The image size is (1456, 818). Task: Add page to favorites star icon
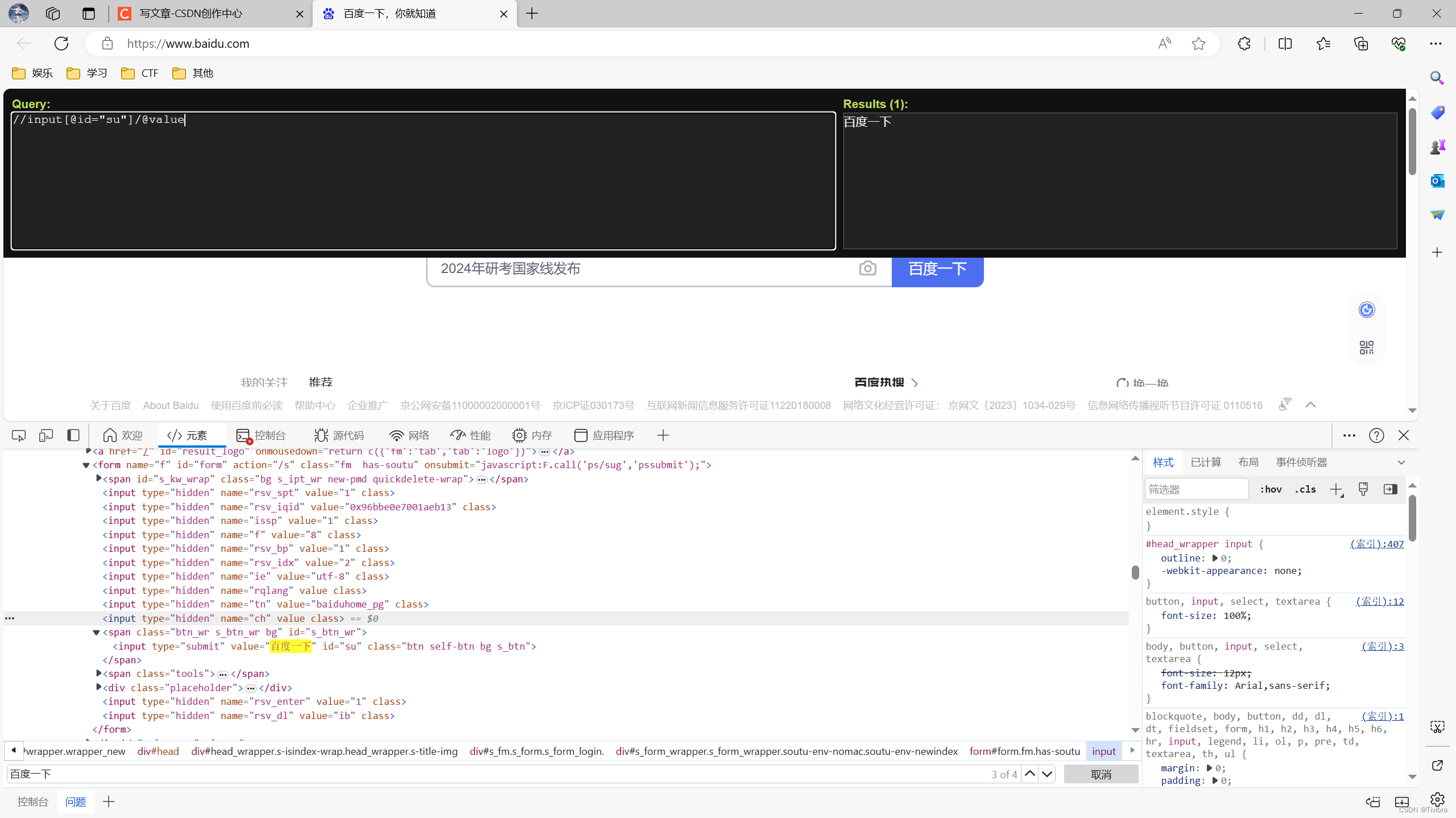1198,44
